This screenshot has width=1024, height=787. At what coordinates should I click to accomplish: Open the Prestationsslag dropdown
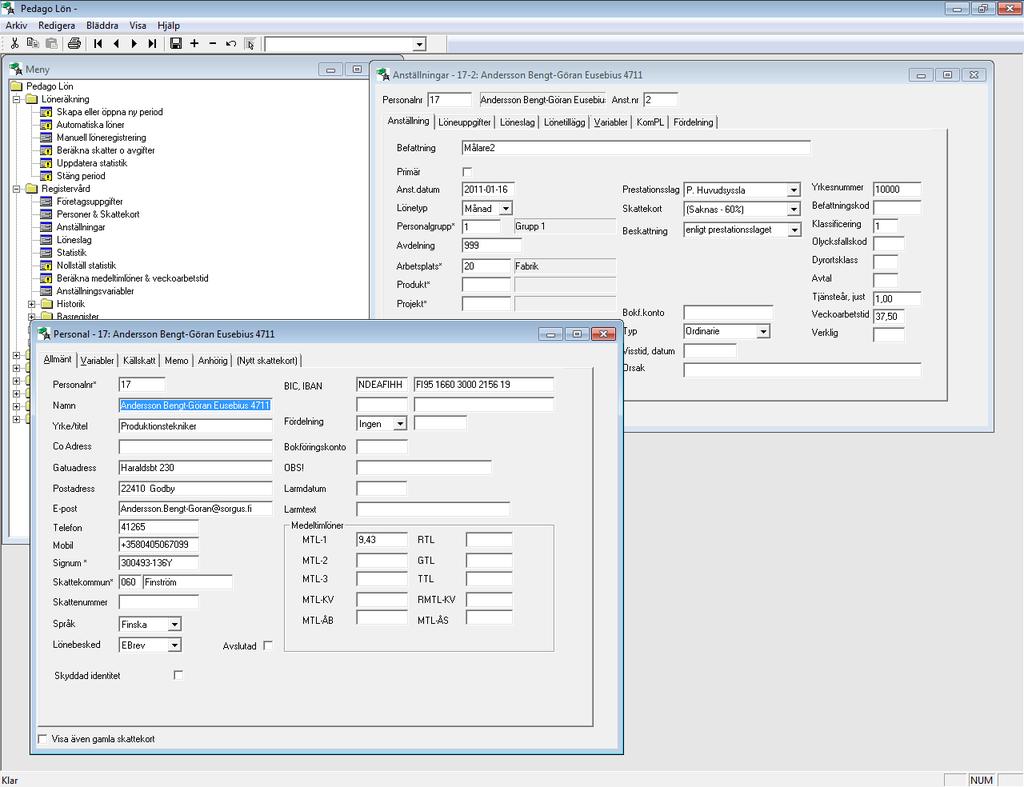tap(793, 190)
